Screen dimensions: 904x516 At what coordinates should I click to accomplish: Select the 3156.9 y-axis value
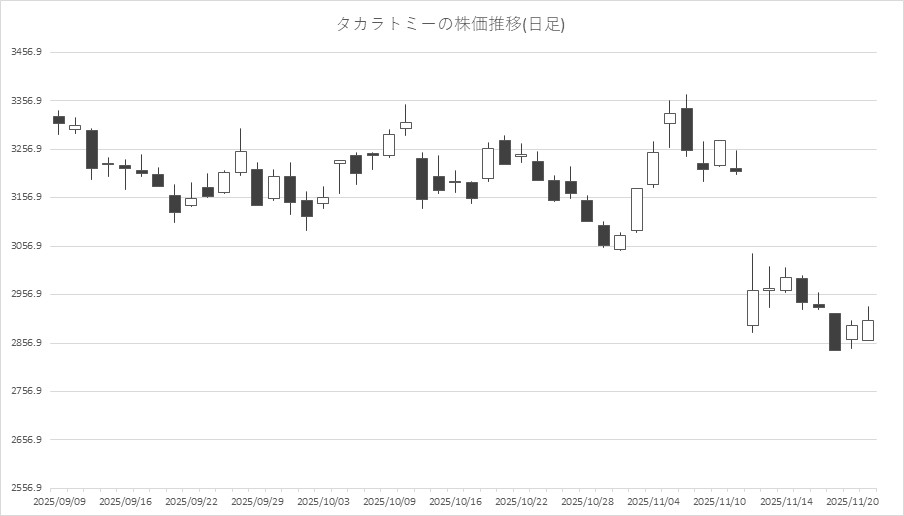(x=26, y=198)
